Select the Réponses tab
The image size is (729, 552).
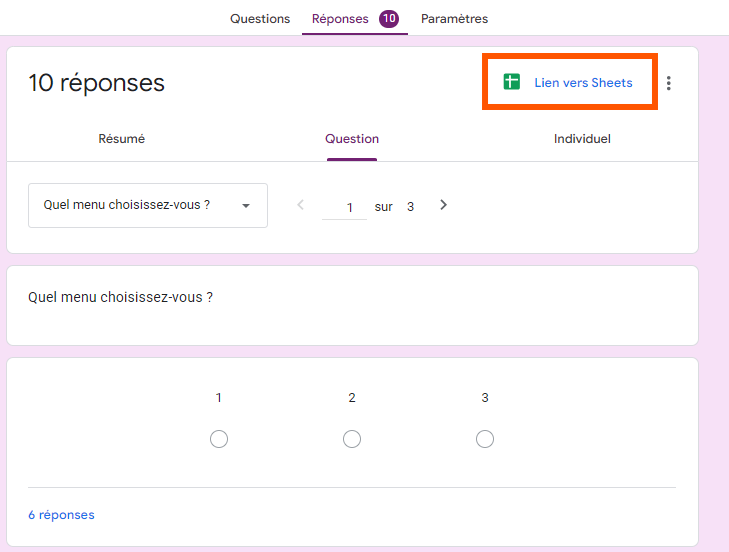tap(340, 19)
